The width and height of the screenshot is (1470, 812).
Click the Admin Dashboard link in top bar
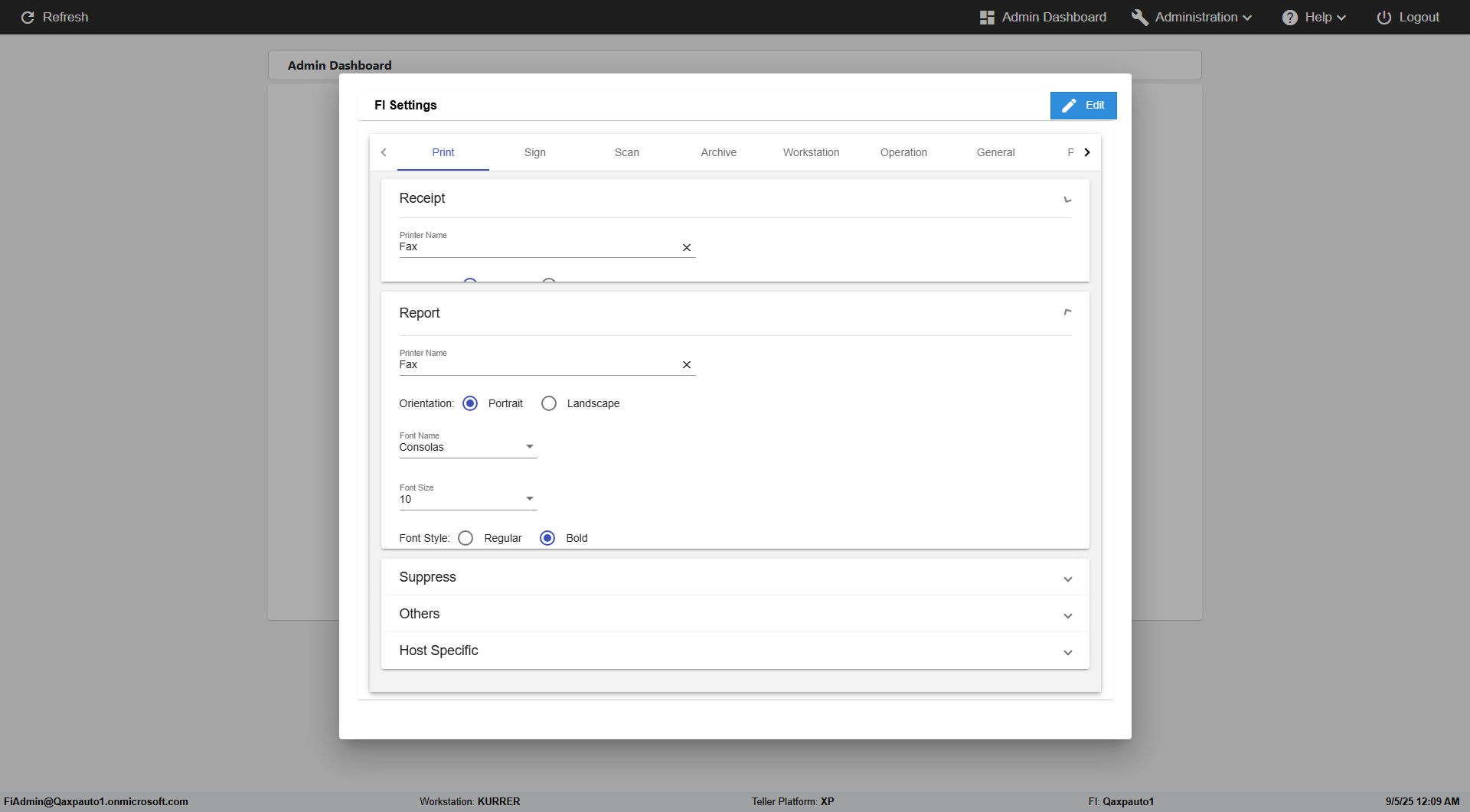tap(1043, 17)
